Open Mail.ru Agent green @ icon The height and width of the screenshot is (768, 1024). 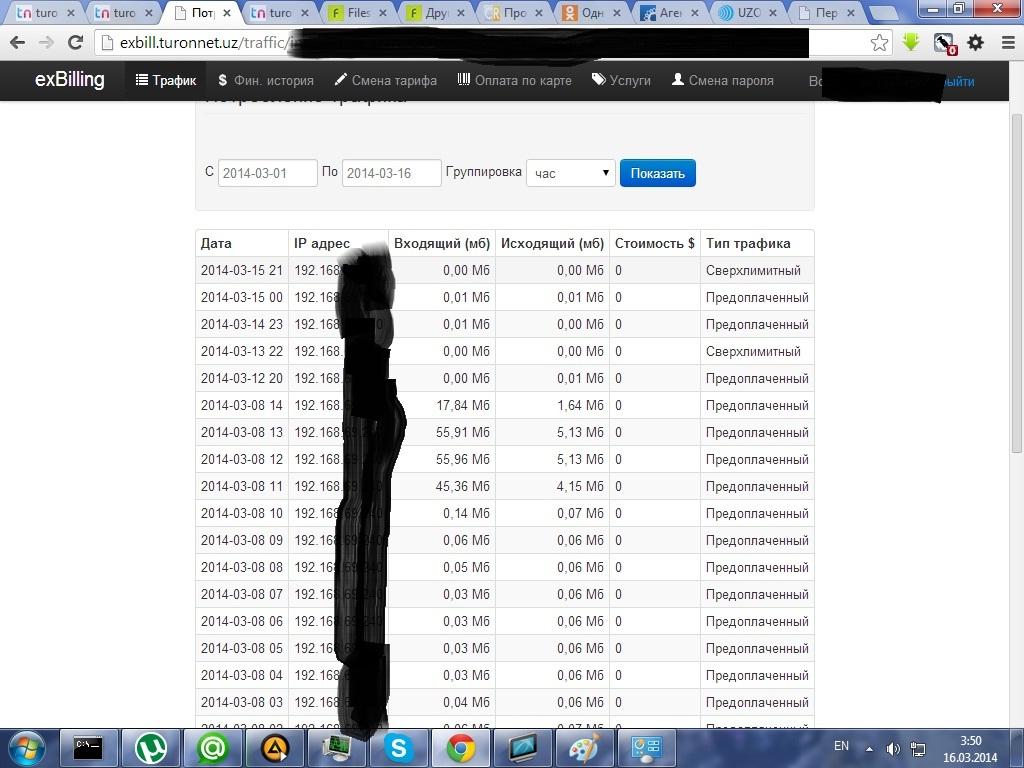(212, 748)
